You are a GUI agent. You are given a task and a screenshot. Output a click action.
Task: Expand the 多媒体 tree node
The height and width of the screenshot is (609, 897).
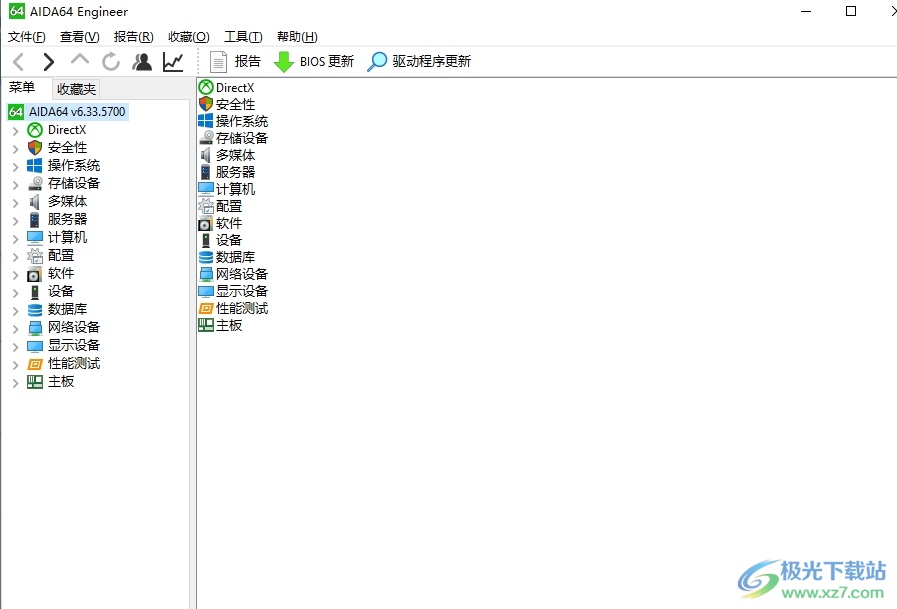coord(15,202)
